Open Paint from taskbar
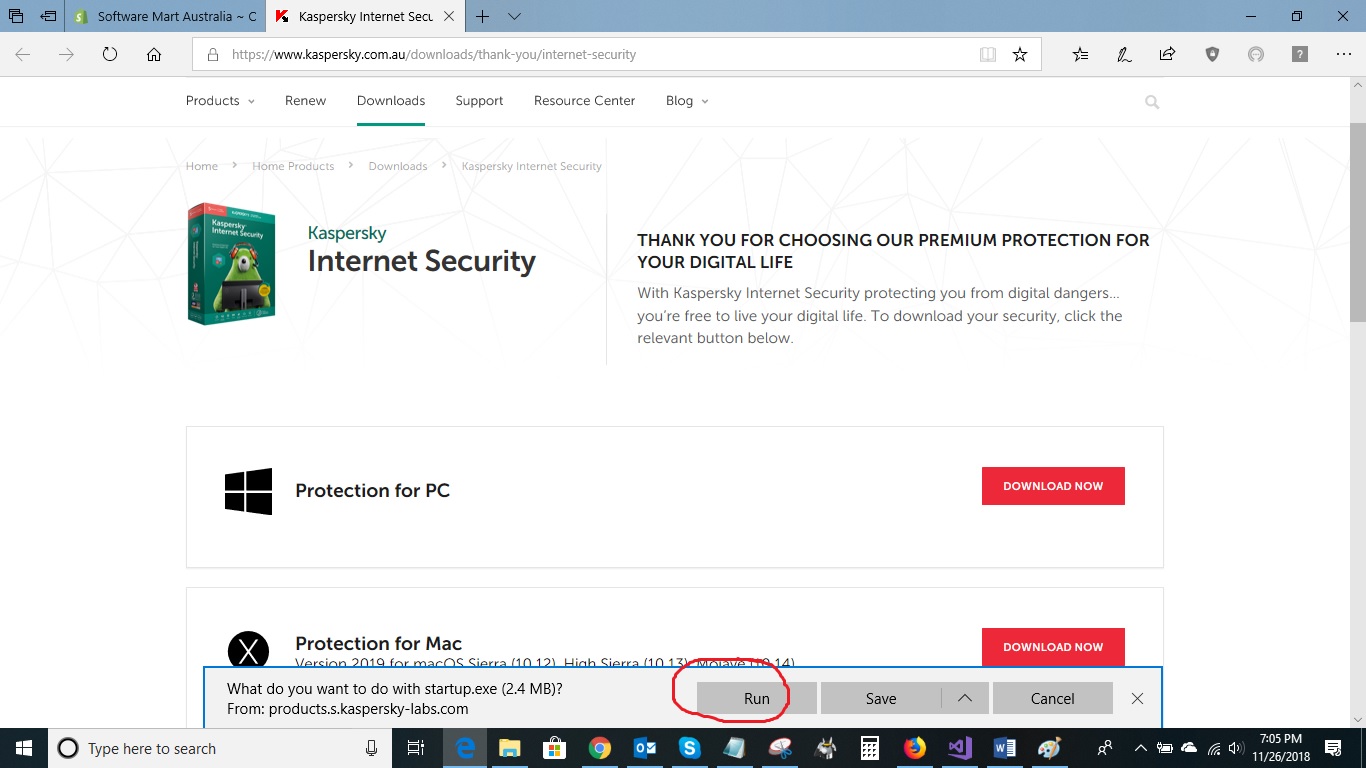This screenshot has height=768, width=1366. [1050, 748]
